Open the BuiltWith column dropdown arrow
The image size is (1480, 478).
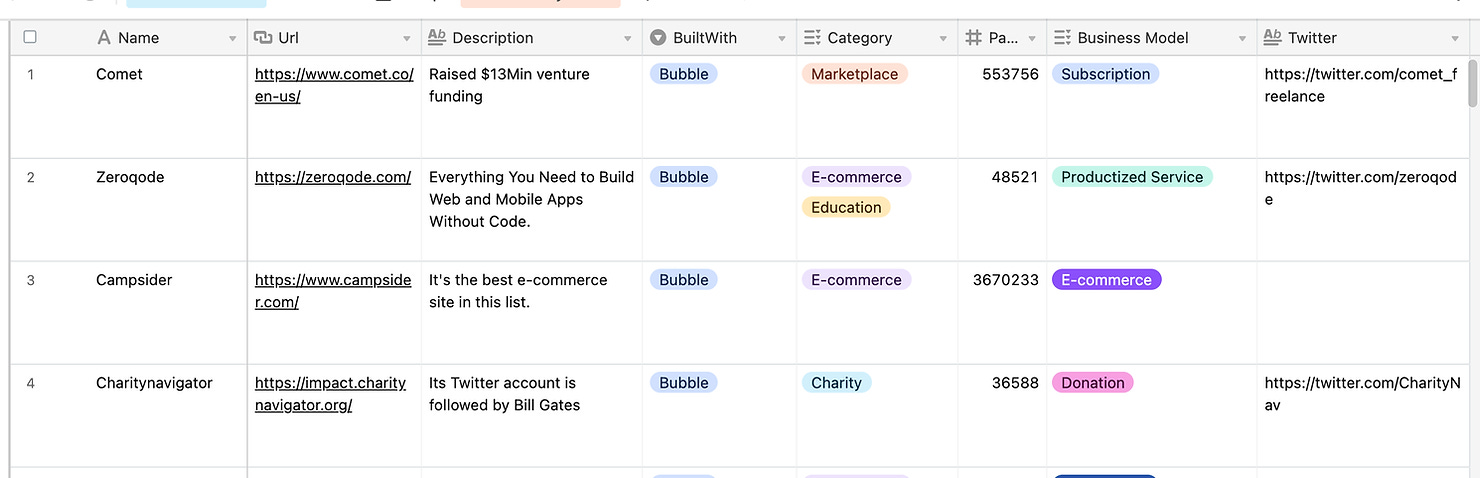click(x=782, y=39)
